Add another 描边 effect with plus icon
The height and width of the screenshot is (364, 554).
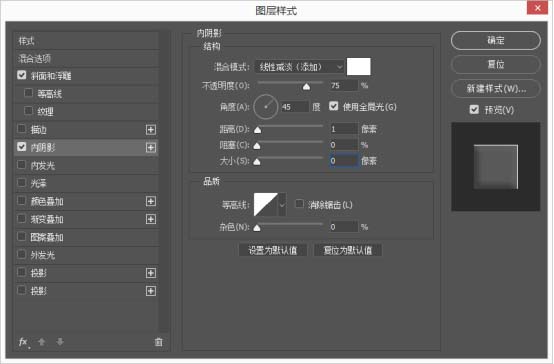click(151, 130)
